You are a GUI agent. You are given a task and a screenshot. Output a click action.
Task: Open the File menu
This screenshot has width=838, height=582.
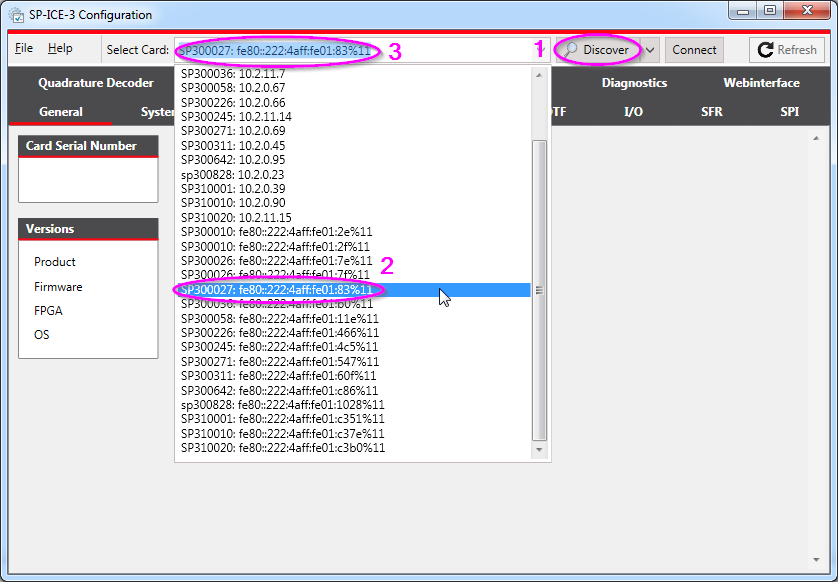point(23,47)
